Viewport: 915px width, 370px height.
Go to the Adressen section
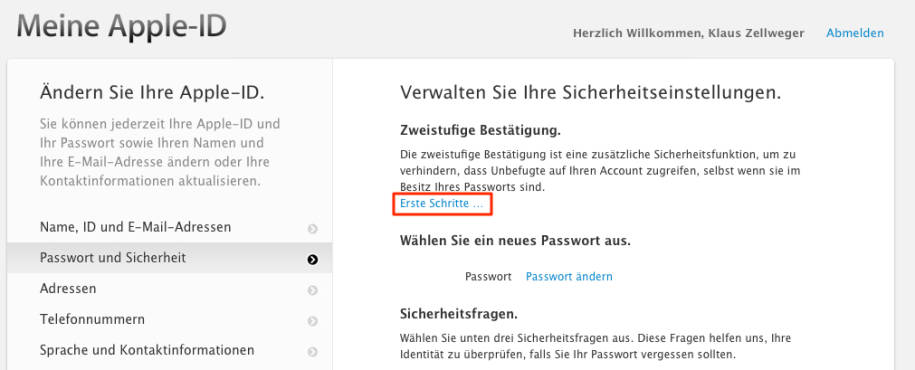pos(170,289)
